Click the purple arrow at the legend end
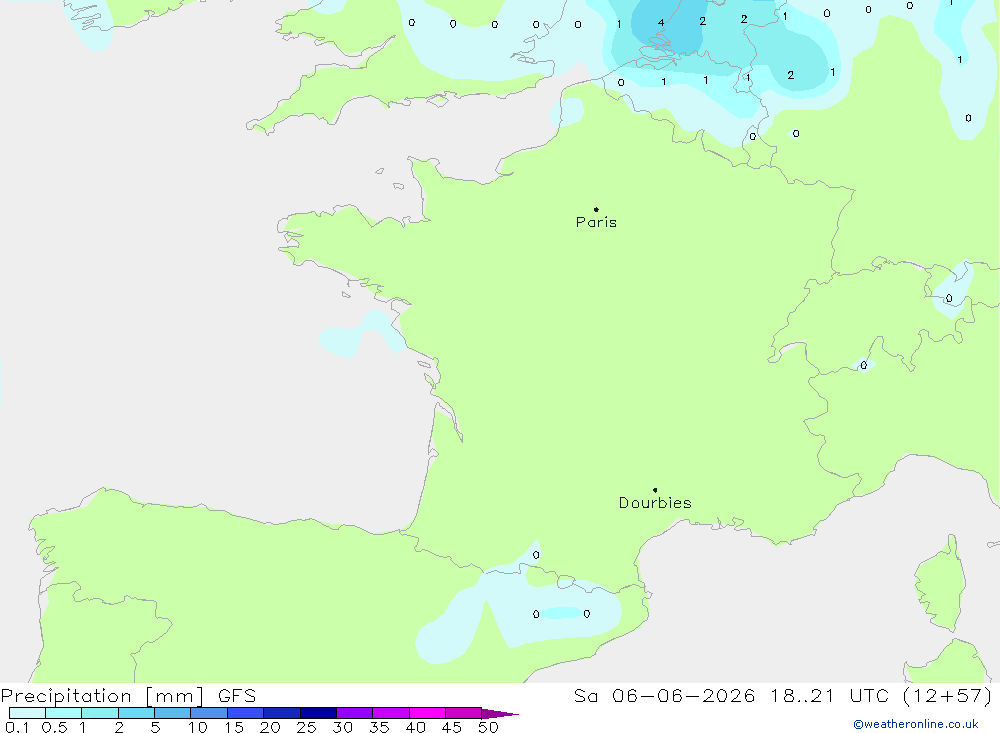The width and height of the screenshot is (1000, 733). (x=500, y=714)
